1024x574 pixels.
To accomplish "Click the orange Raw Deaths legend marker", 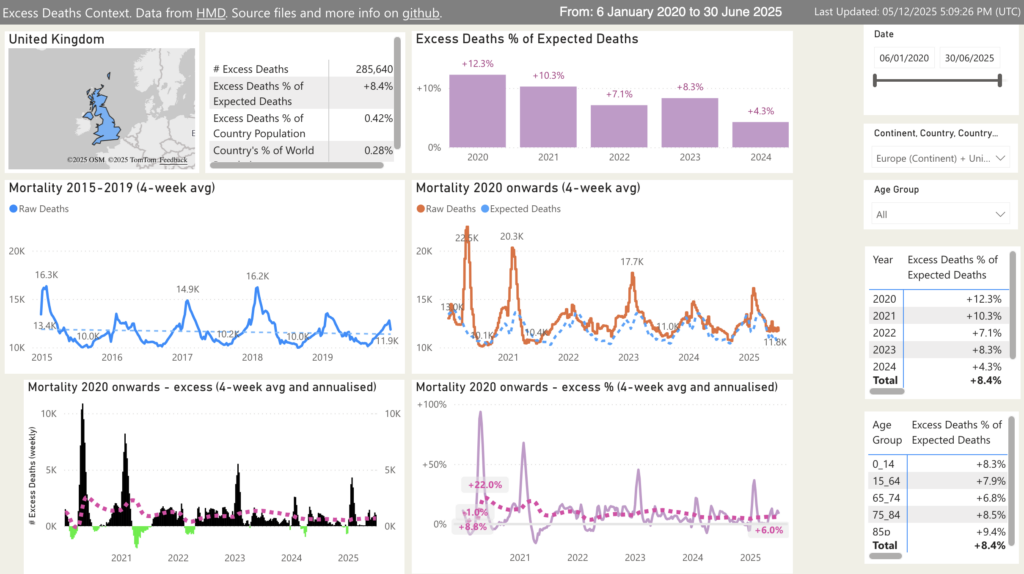I will coord(422,209).
